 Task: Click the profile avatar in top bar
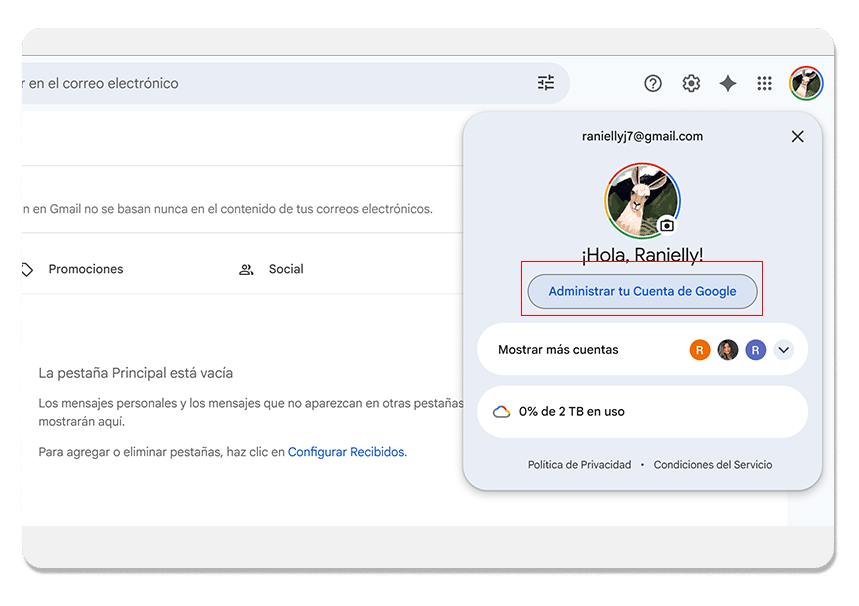click(x=805, y=84)
